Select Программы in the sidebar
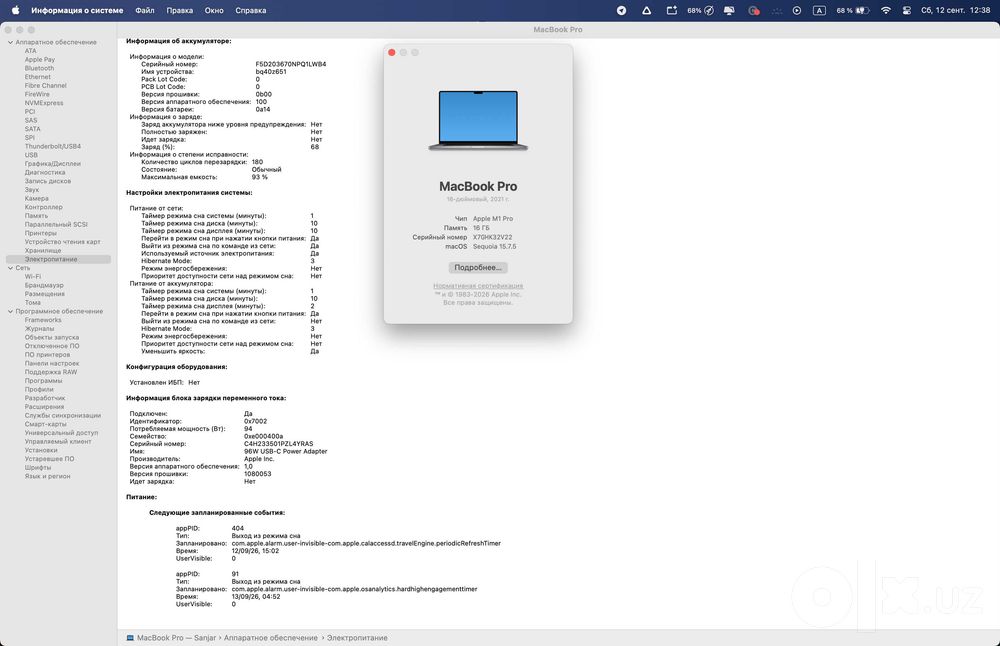1000x646 pixels. pos(43,381)
